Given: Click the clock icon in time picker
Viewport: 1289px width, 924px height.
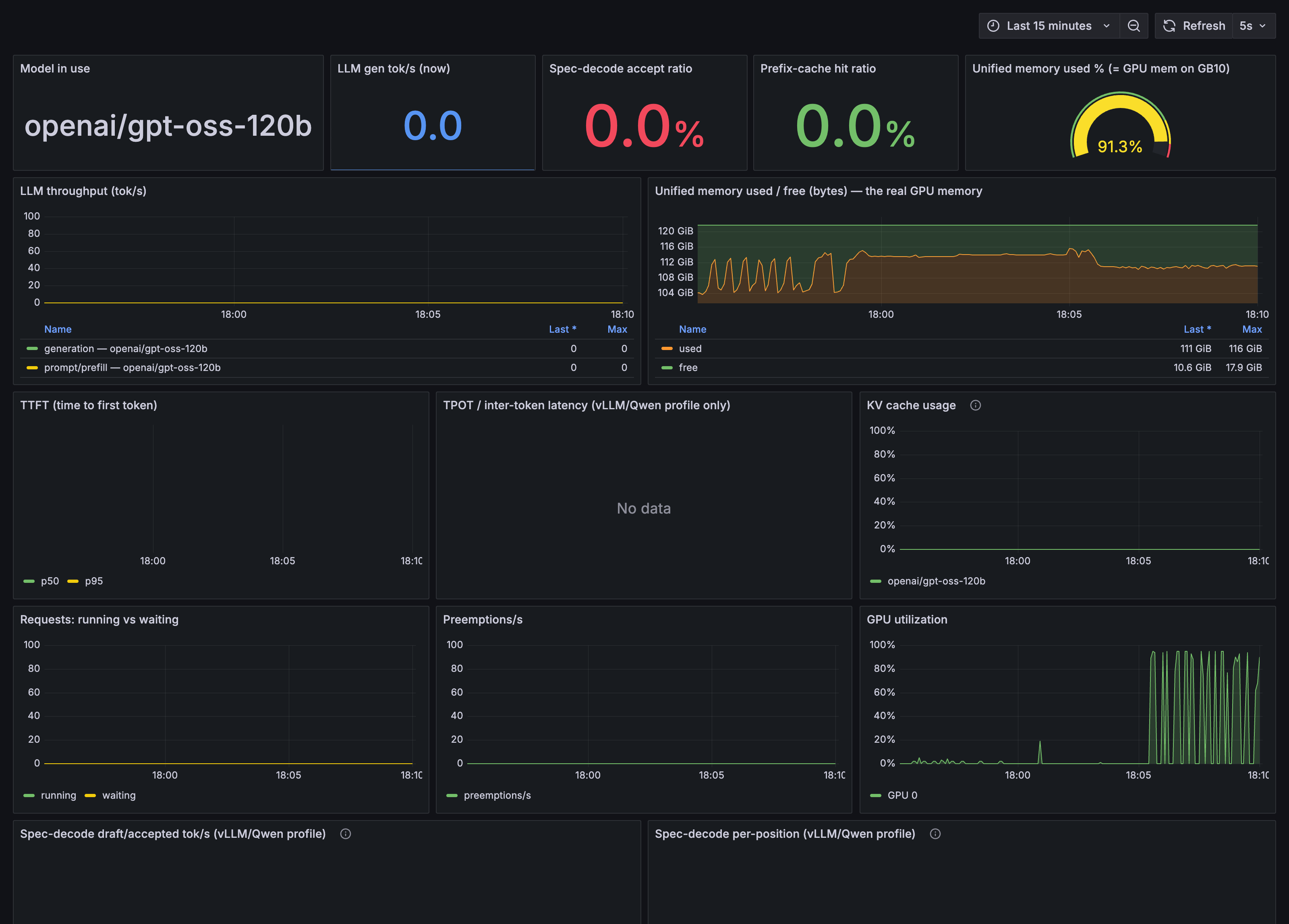Looking at the screenshot, I should point(993,26).
